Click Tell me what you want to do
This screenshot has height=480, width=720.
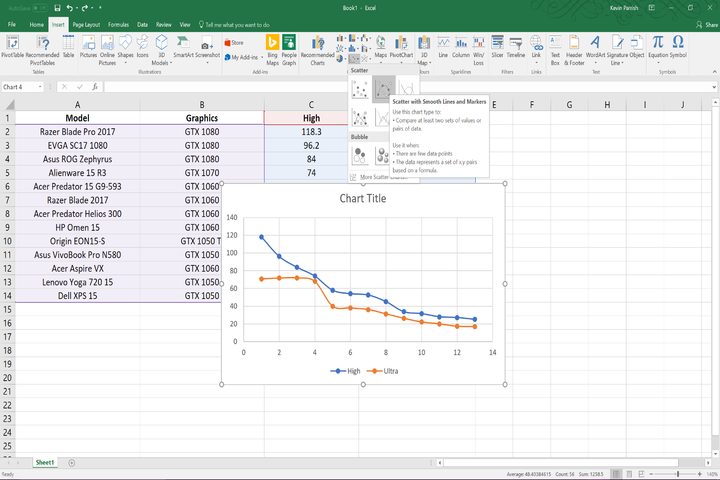click(x=234, y=25)
